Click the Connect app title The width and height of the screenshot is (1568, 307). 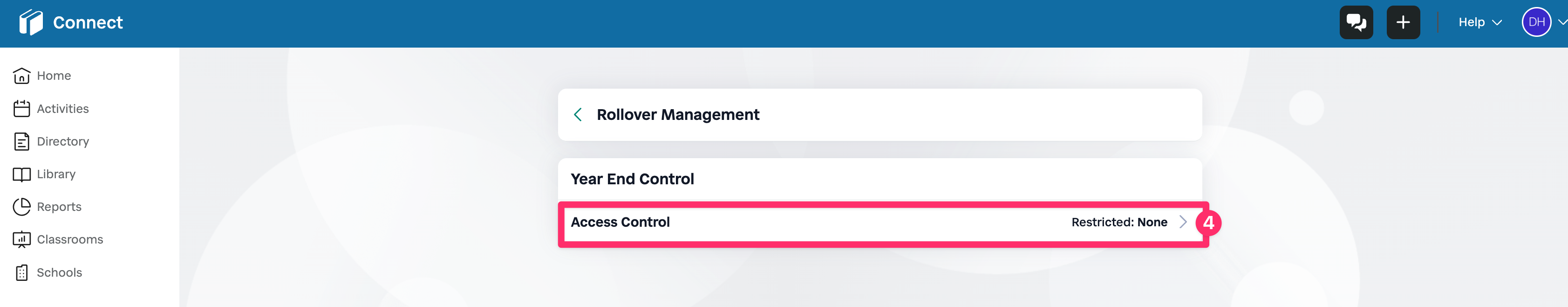(x=88, y=22)
